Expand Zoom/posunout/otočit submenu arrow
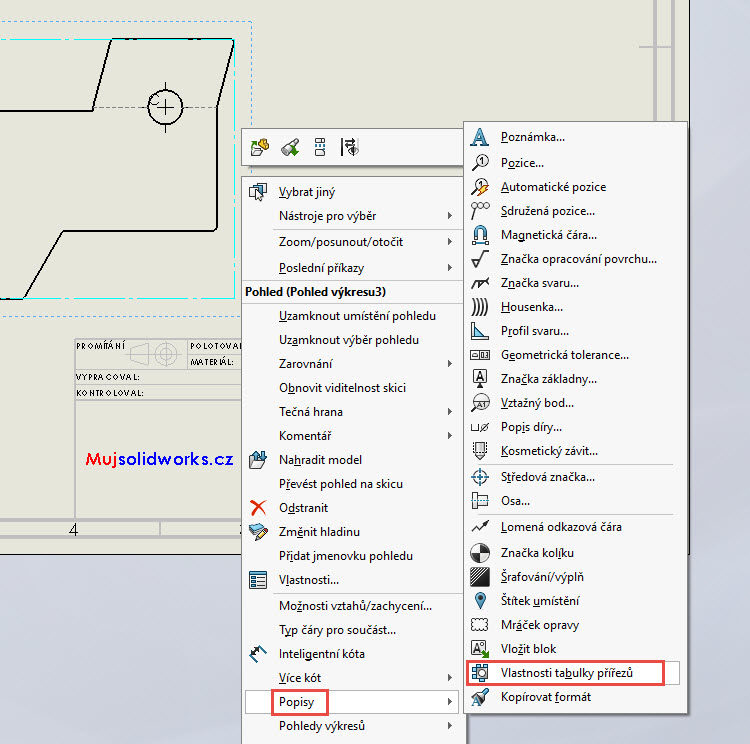This screenshot has height=744, width=750. click(x=450, y=242)
